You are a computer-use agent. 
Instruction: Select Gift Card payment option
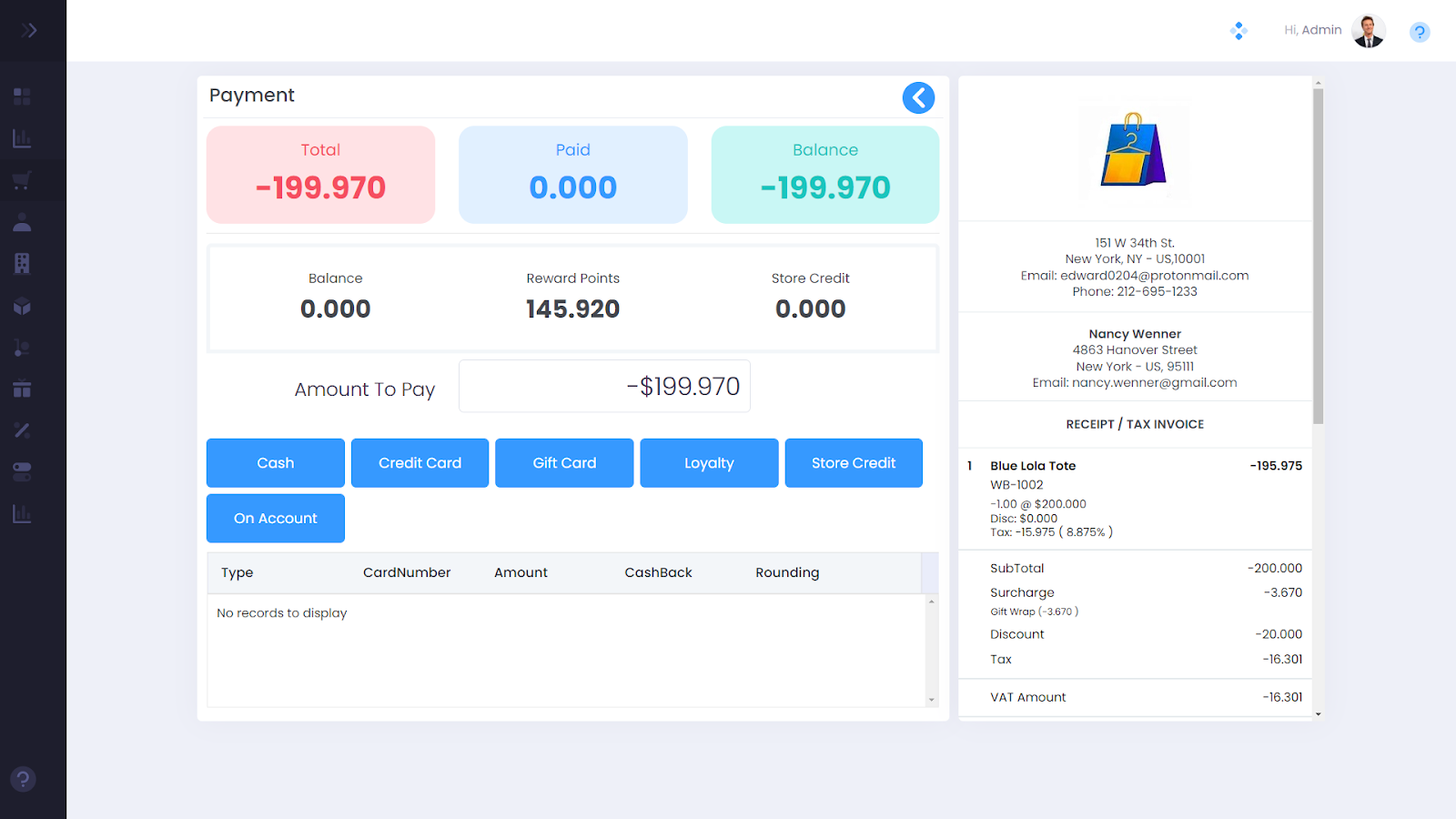click(564, 463)
